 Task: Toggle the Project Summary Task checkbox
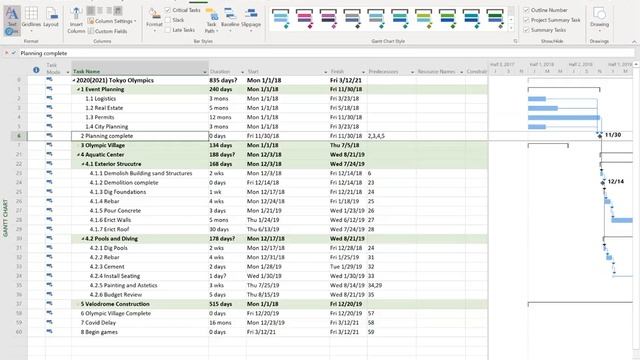coord(527,20)
